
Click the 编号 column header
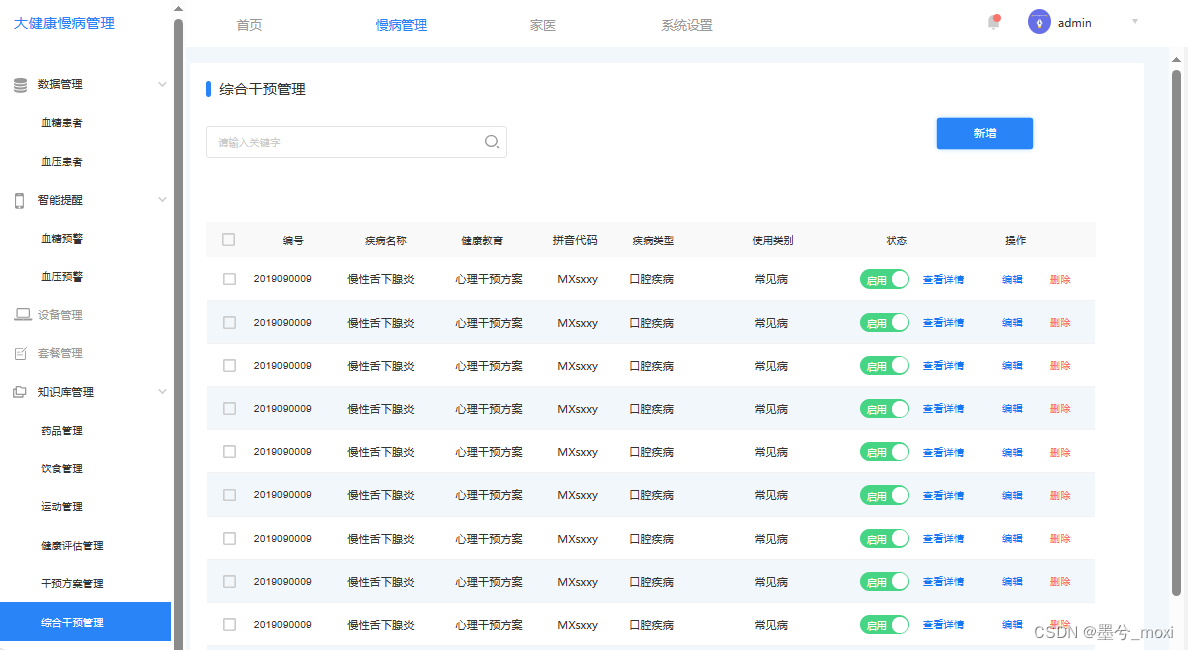(293, 240)
